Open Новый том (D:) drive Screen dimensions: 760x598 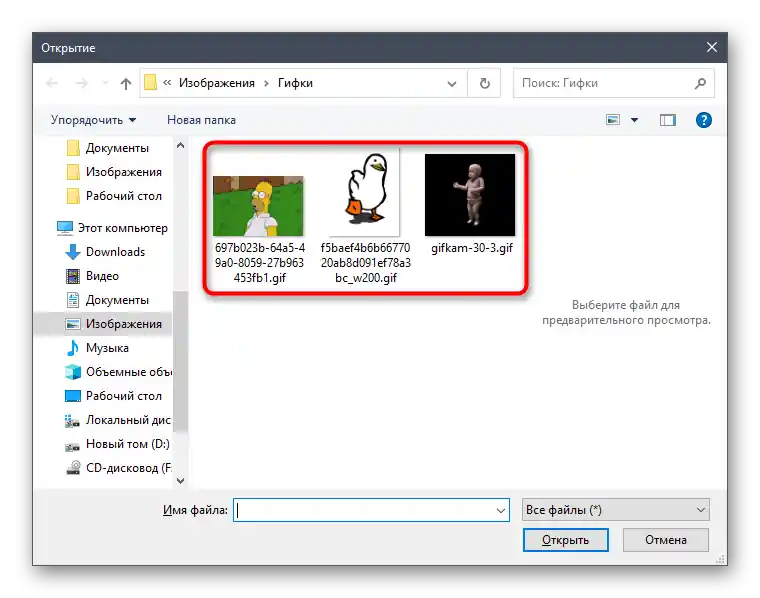117,444
